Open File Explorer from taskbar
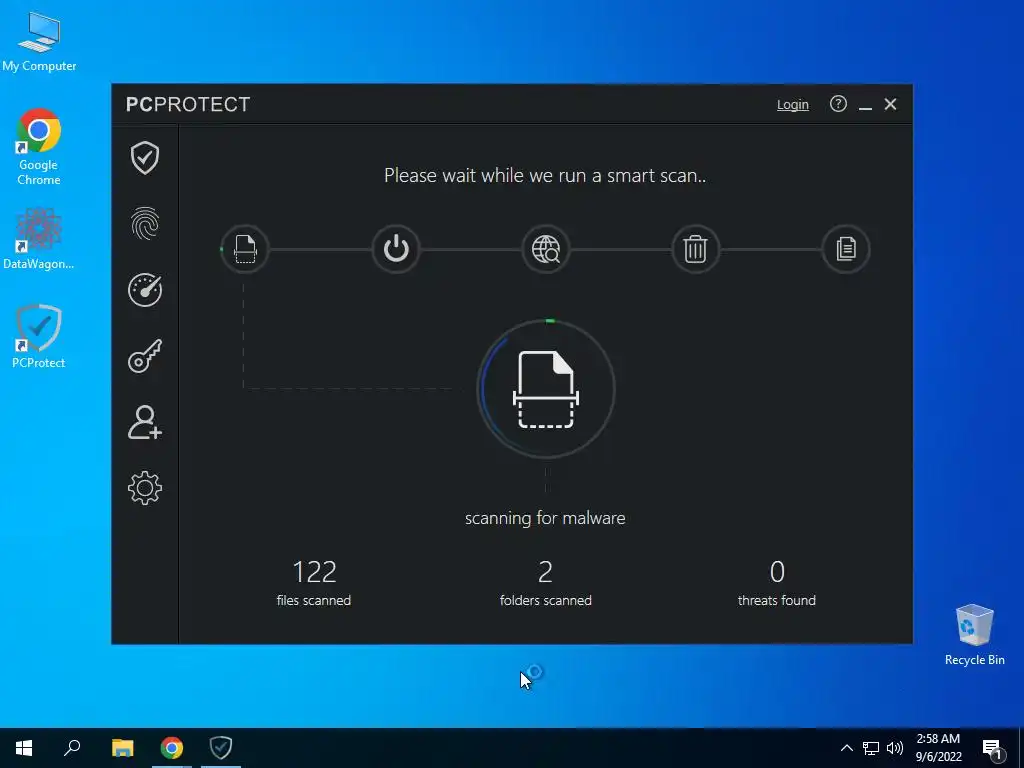1024x768 pixels. (x=122, y=748)
